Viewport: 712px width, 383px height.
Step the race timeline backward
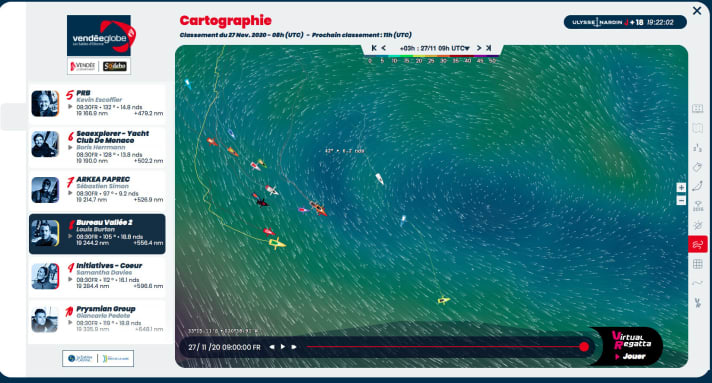pos(272,347)
